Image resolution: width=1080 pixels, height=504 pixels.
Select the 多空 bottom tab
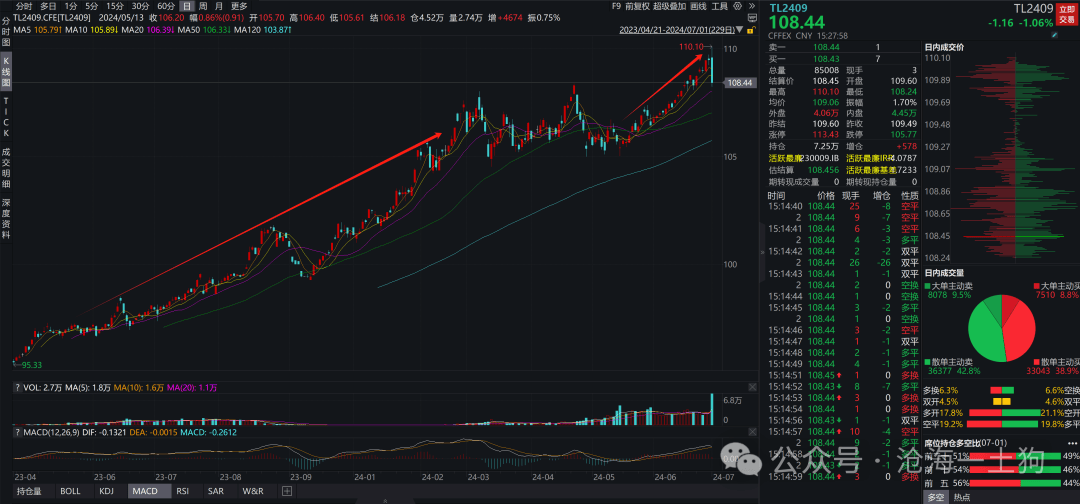tap(934, 495)
